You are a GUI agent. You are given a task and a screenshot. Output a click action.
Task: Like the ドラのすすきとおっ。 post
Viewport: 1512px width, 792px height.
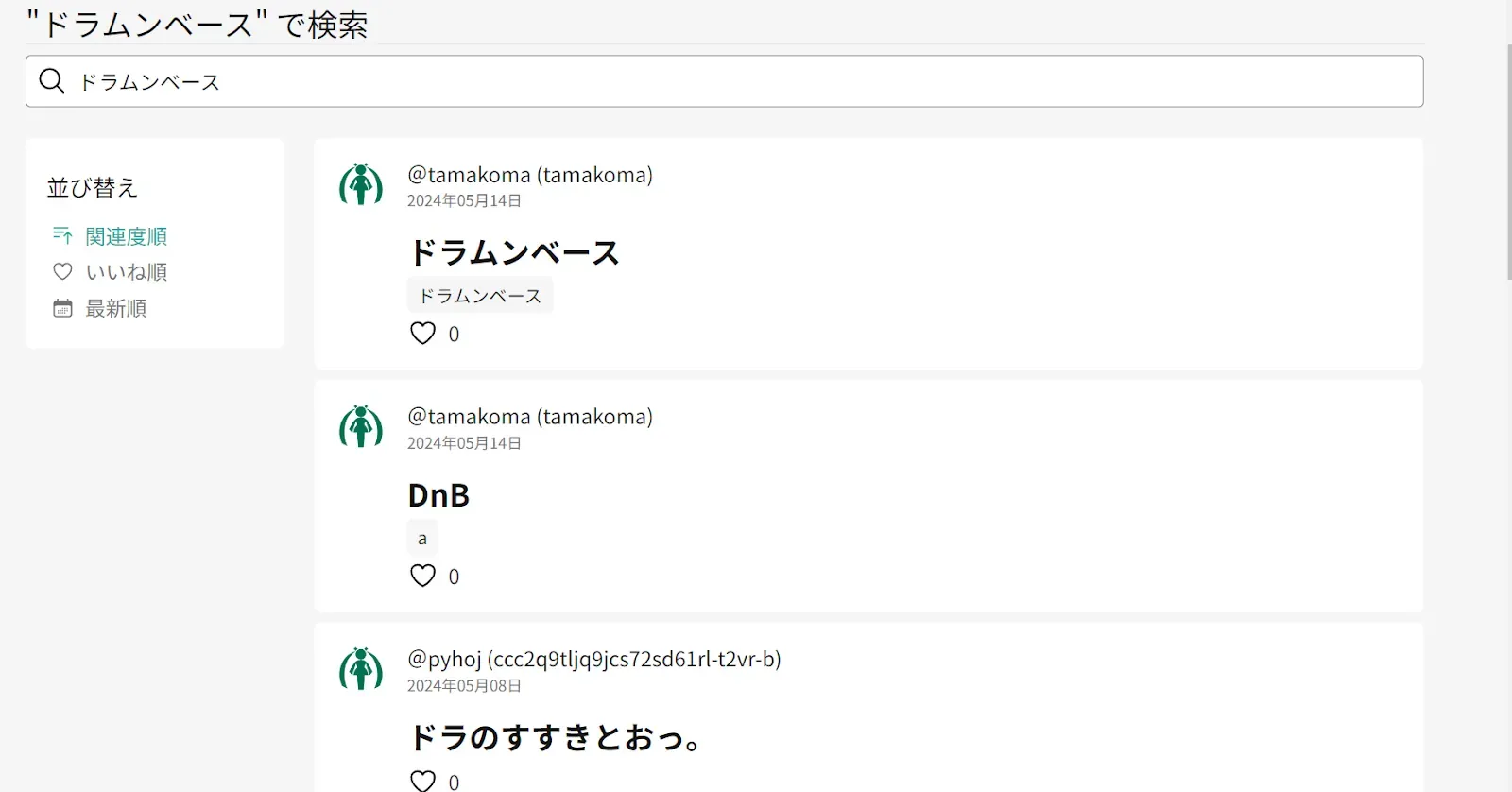click(x=422, y=781)
